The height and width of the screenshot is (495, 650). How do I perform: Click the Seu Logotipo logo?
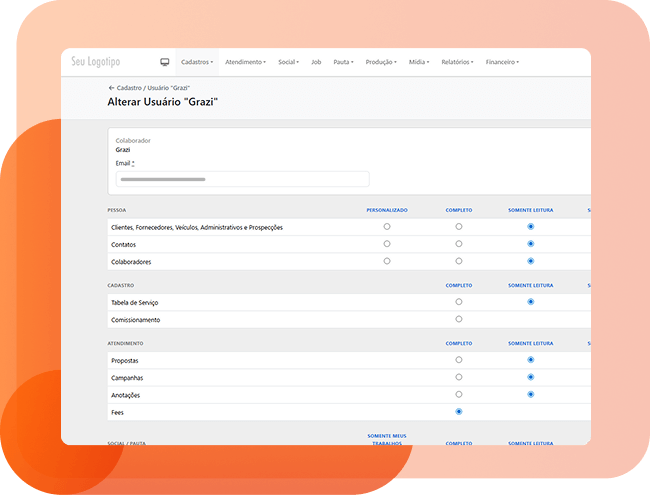pos(96,62)
